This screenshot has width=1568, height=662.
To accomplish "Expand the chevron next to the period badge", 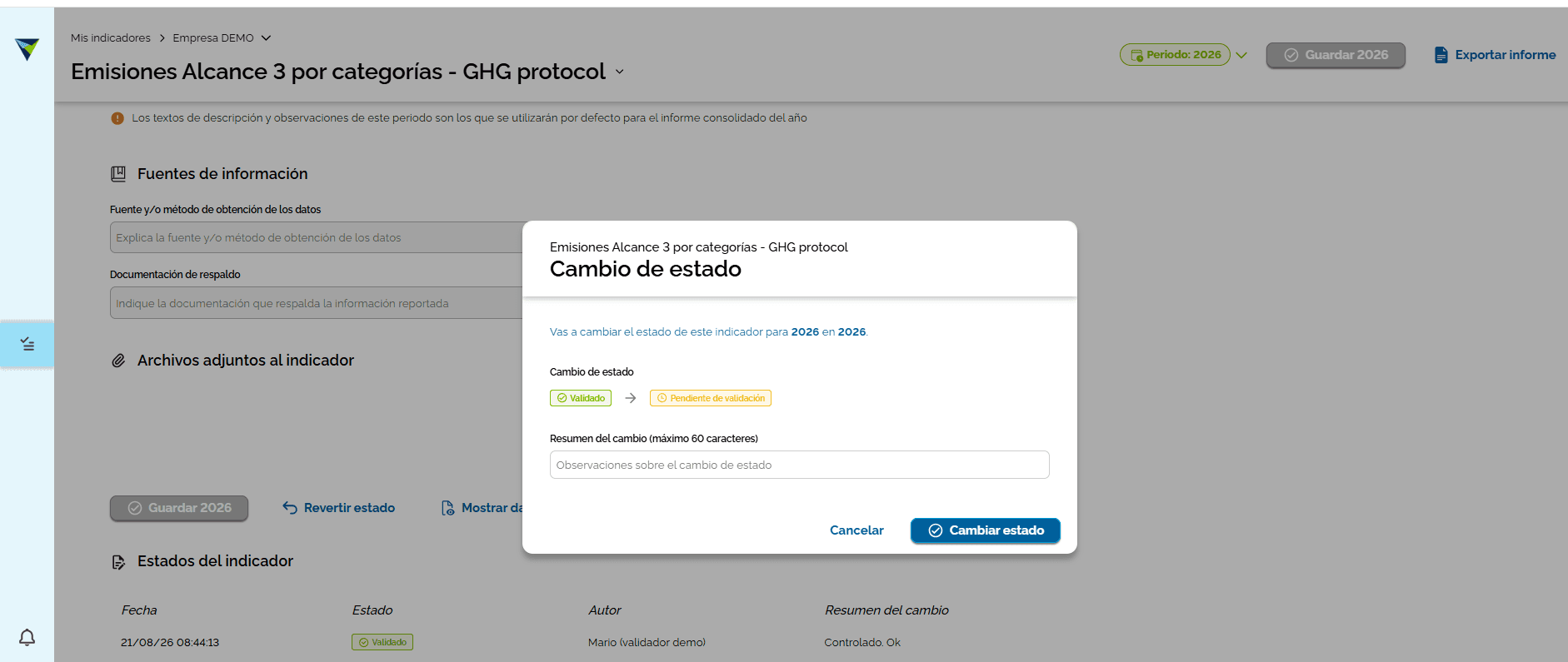I will pos(1241,55).
